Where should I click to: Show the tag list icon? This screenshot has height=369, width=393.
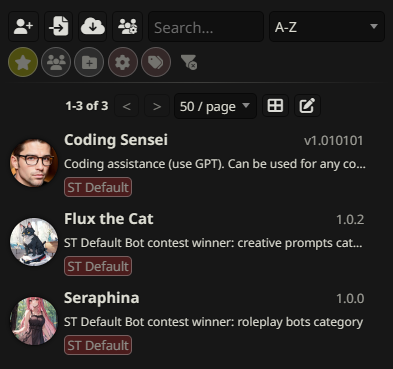tap(156, 62)
